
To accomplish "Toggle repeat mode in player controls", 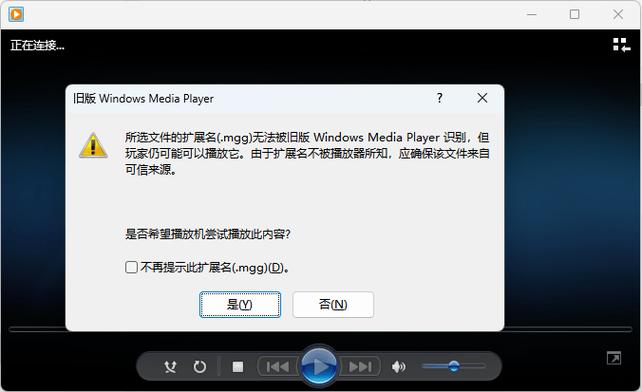I will click(x=200, y=367).
